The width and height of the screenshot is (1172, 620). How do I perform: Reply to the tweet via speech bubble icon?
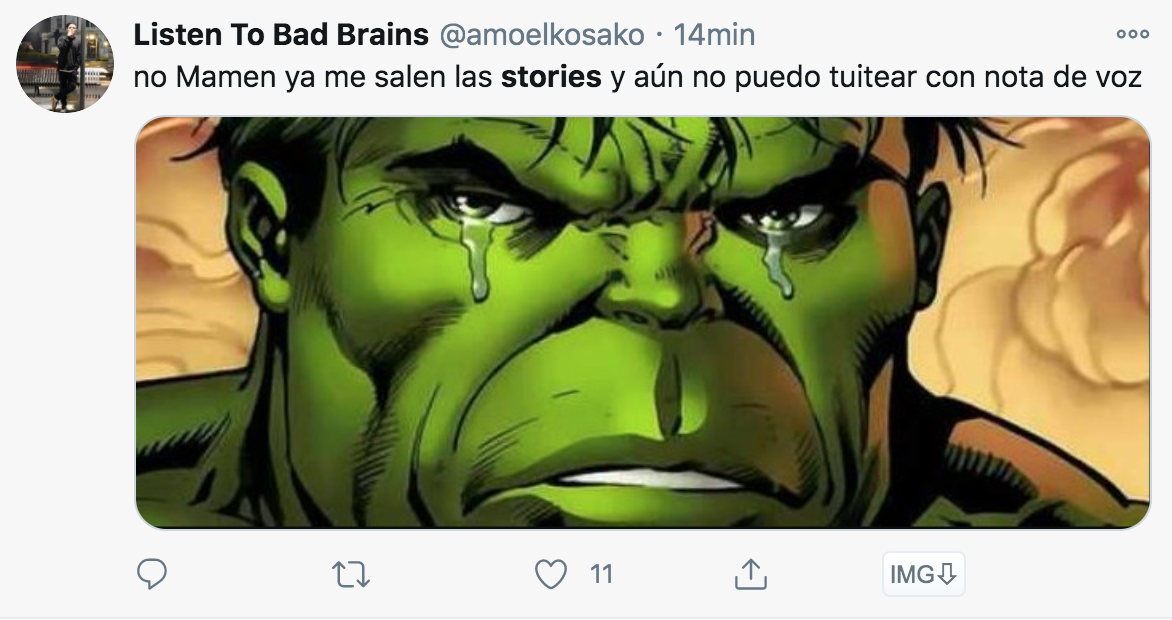(152, 574)
